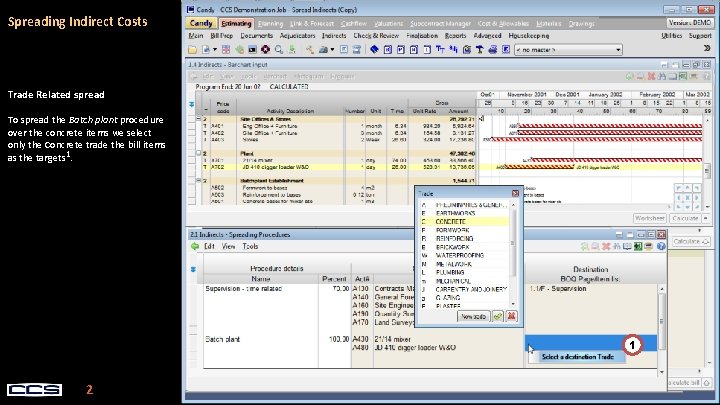
Task: Click the blue filter icon in Spreading Procedures header
Action: pos(193,270)
